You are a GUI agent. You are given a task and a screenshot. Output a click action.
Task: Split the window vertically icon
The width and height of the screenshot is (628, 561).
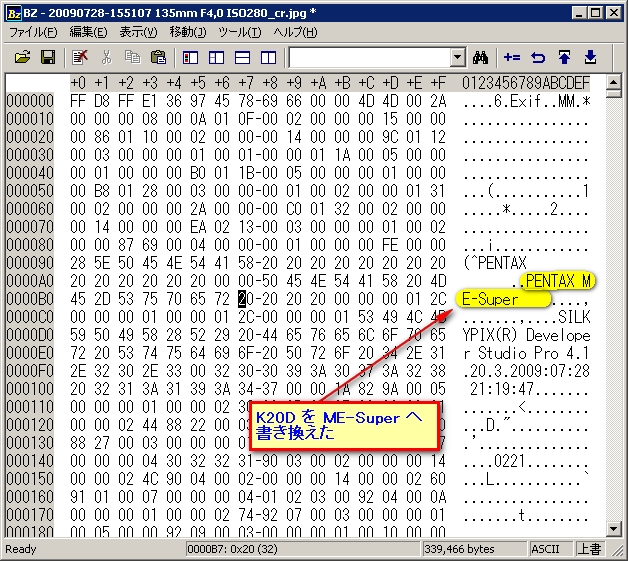click(x=268, y=58)
